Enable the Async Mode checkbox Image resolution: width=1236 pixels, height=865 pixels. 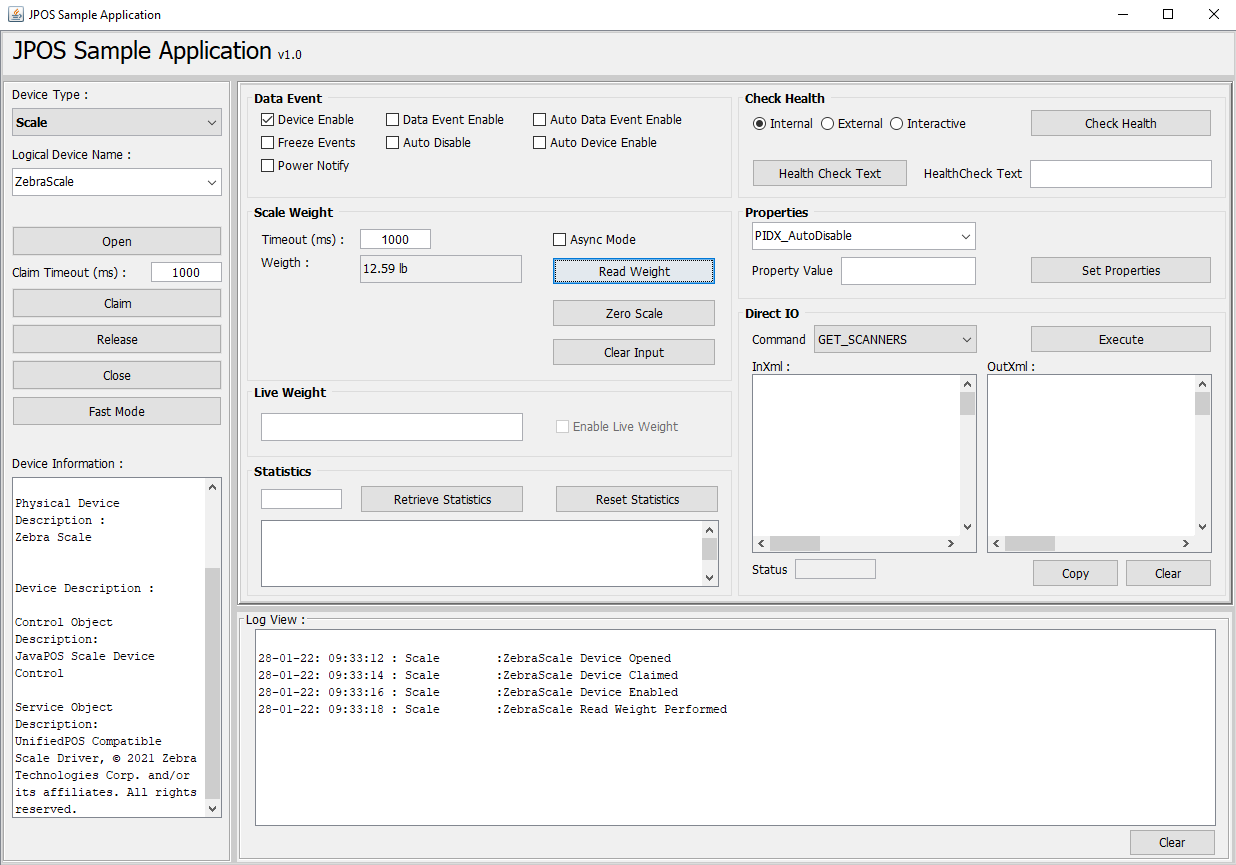[x=560, y=240]
